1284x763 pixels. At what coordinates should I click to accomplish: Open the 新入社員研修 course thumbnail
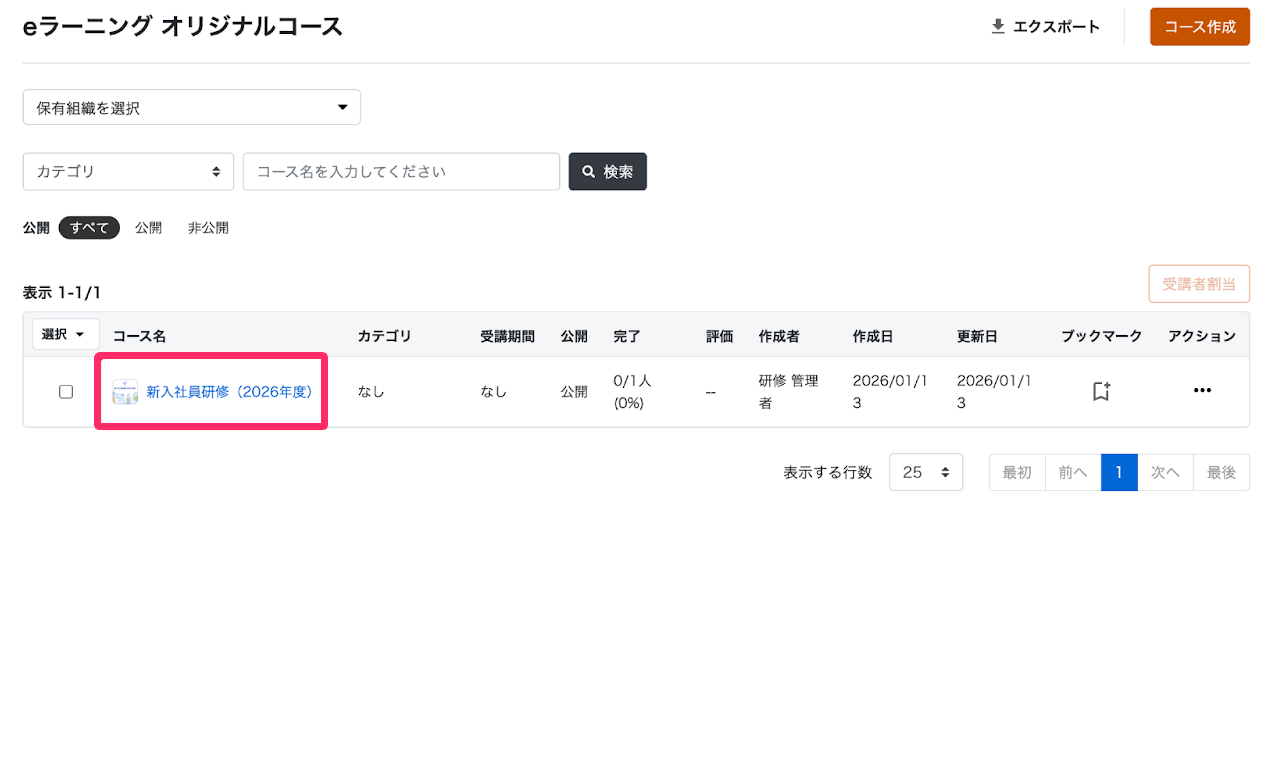pyautogui.click(x=125, y=392)
